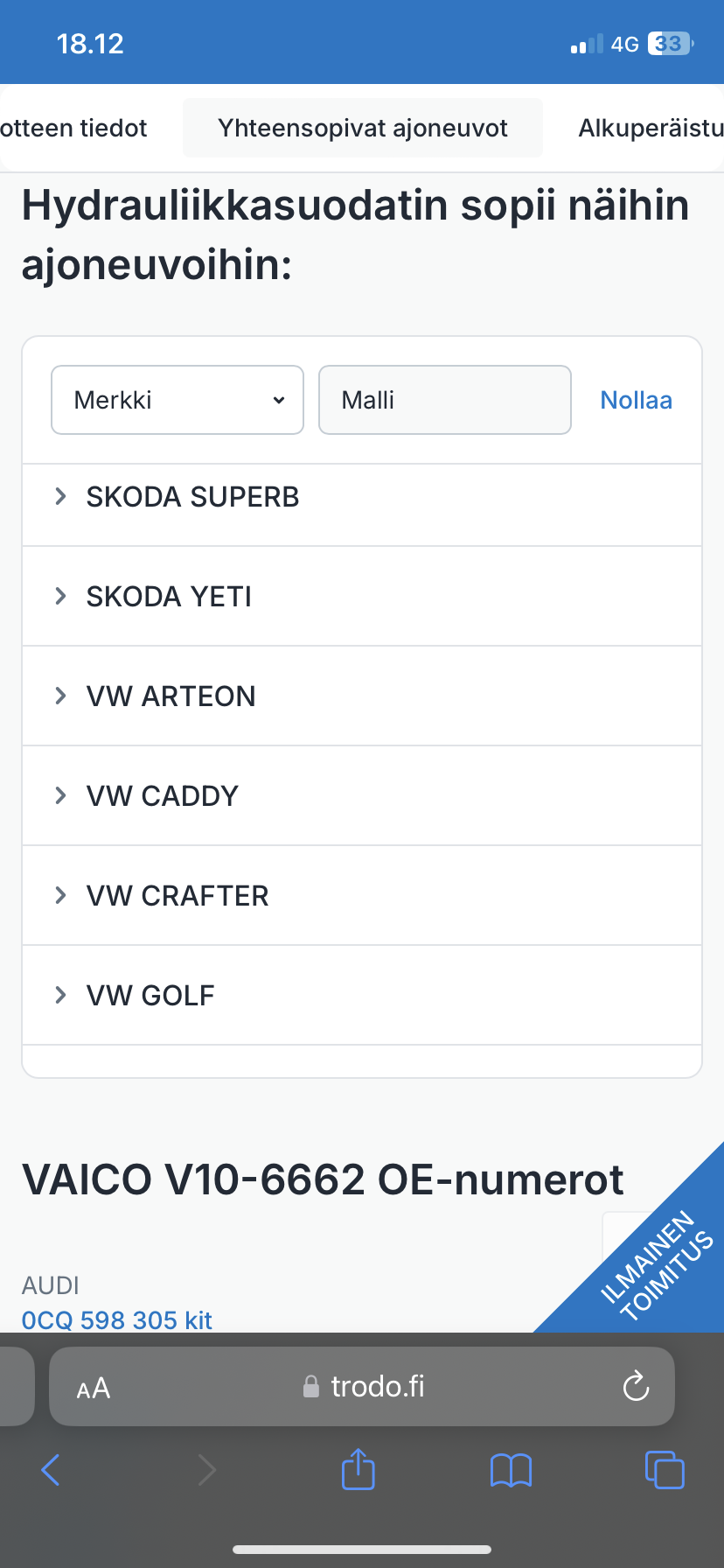Screen dimensions: 724x1568
Task: Switch to Yhteensopivat ajoneuvot tab
Action: pos(363,129)
